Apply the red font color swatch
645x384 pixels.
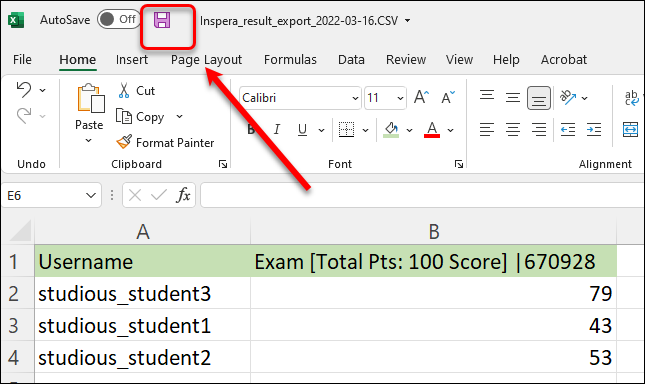(432, 130)
